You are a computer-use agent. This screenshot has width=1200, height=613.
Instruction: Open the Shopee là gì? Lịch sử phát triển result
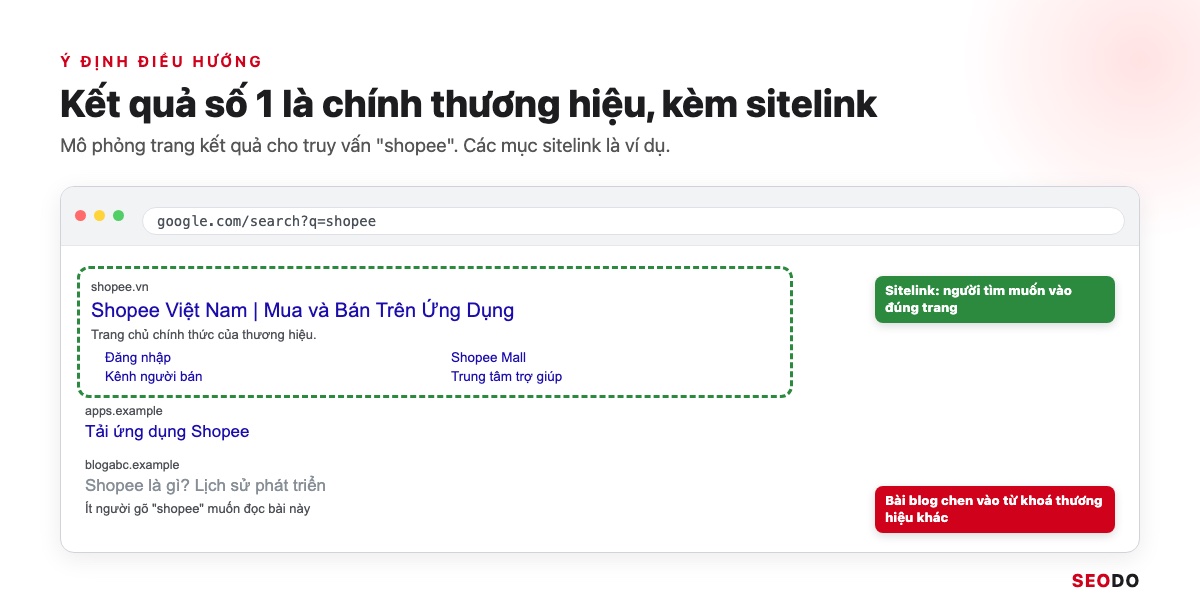(x=205, y=485)
